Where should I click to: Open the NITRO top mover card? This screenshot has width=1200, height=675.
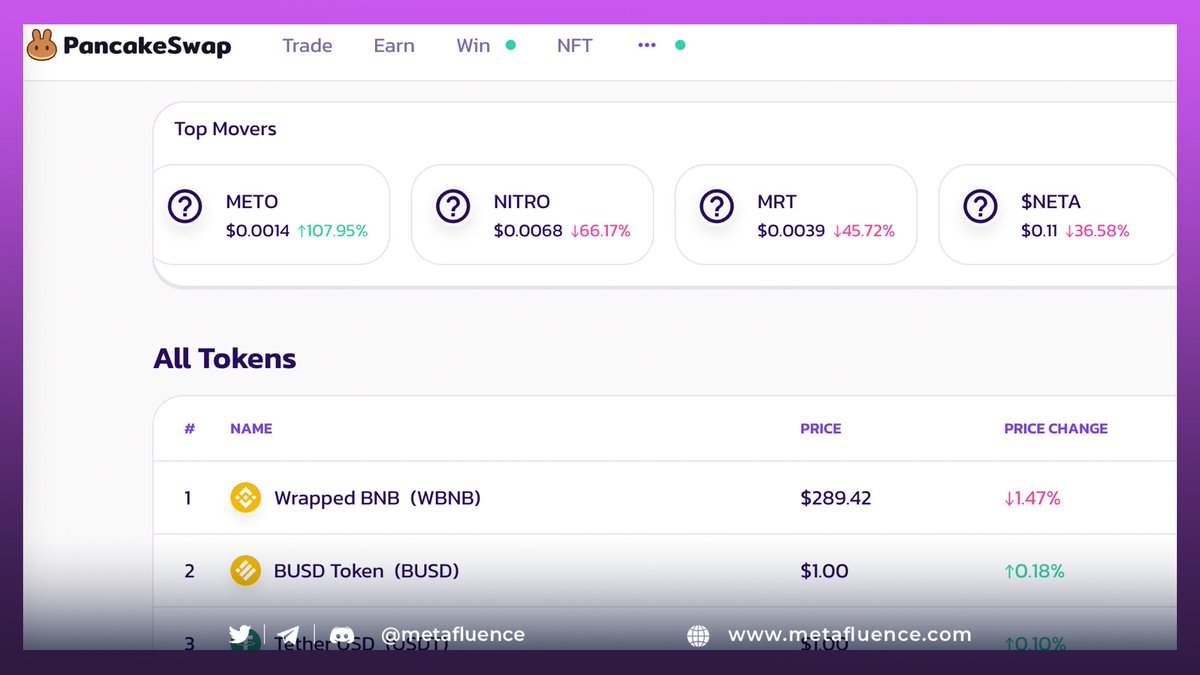[532, 215]
